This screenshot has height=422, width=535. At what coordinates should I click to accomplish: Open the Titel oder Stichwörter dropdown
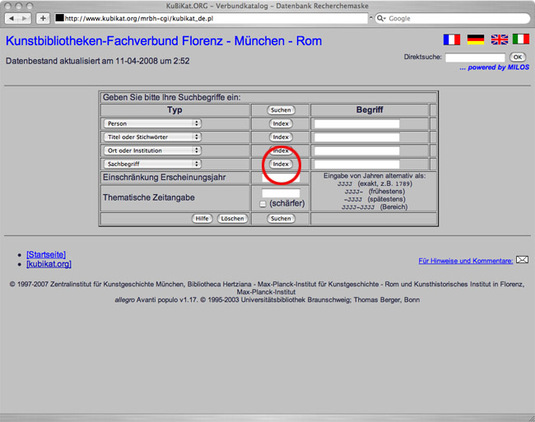153,137
